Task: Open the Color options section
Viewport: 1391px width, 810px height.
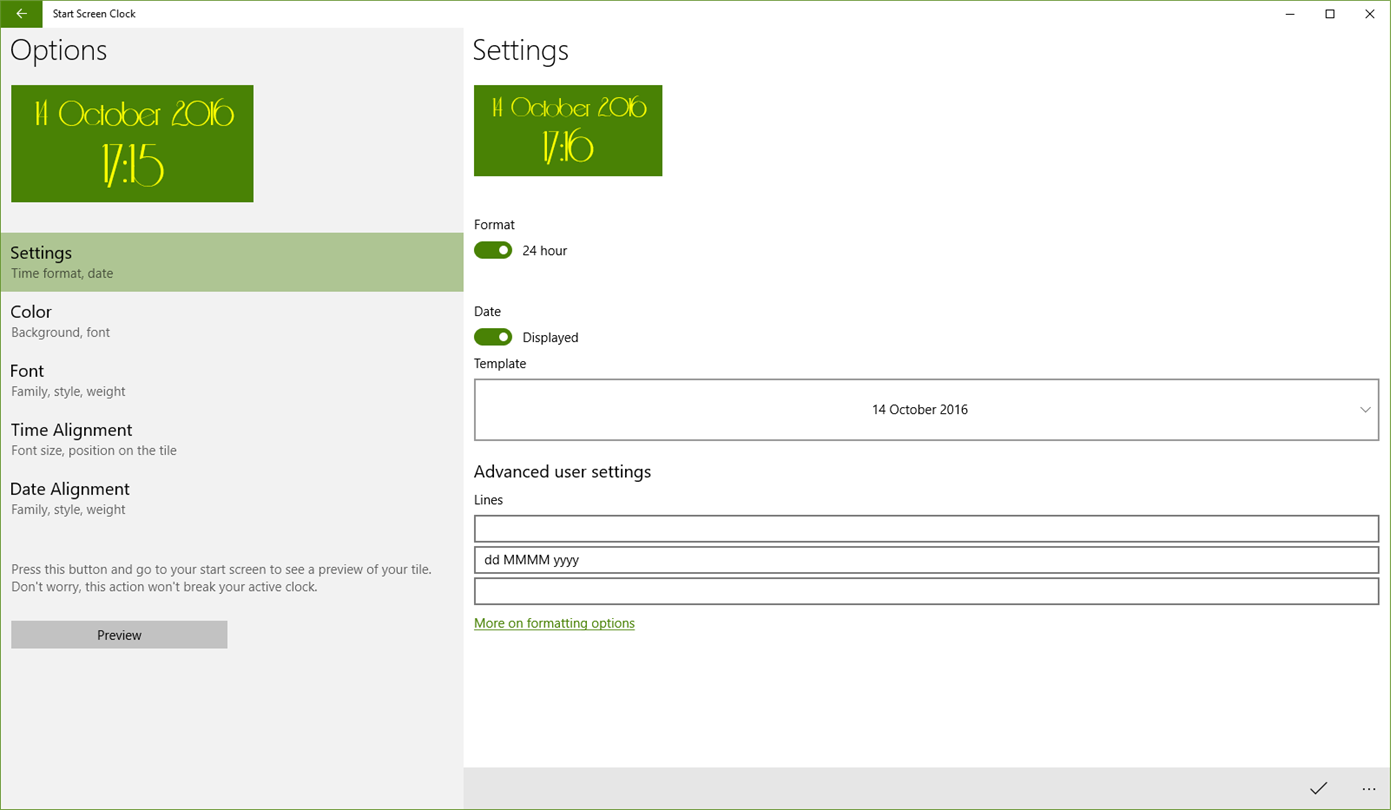Action: [x=232, y=321]
